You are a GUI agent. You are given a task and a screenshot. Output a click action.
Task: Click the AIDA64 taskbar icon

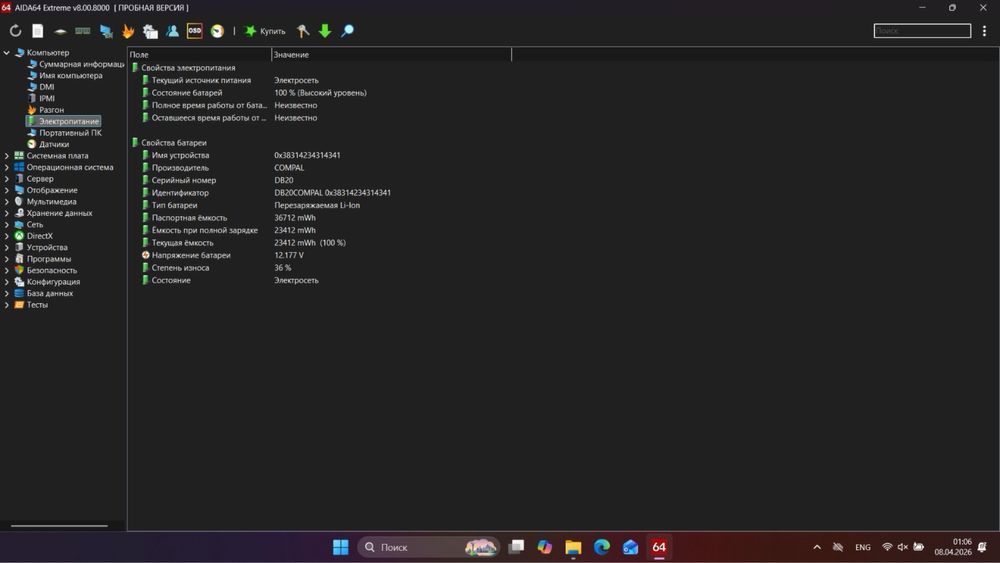(659, 547)
